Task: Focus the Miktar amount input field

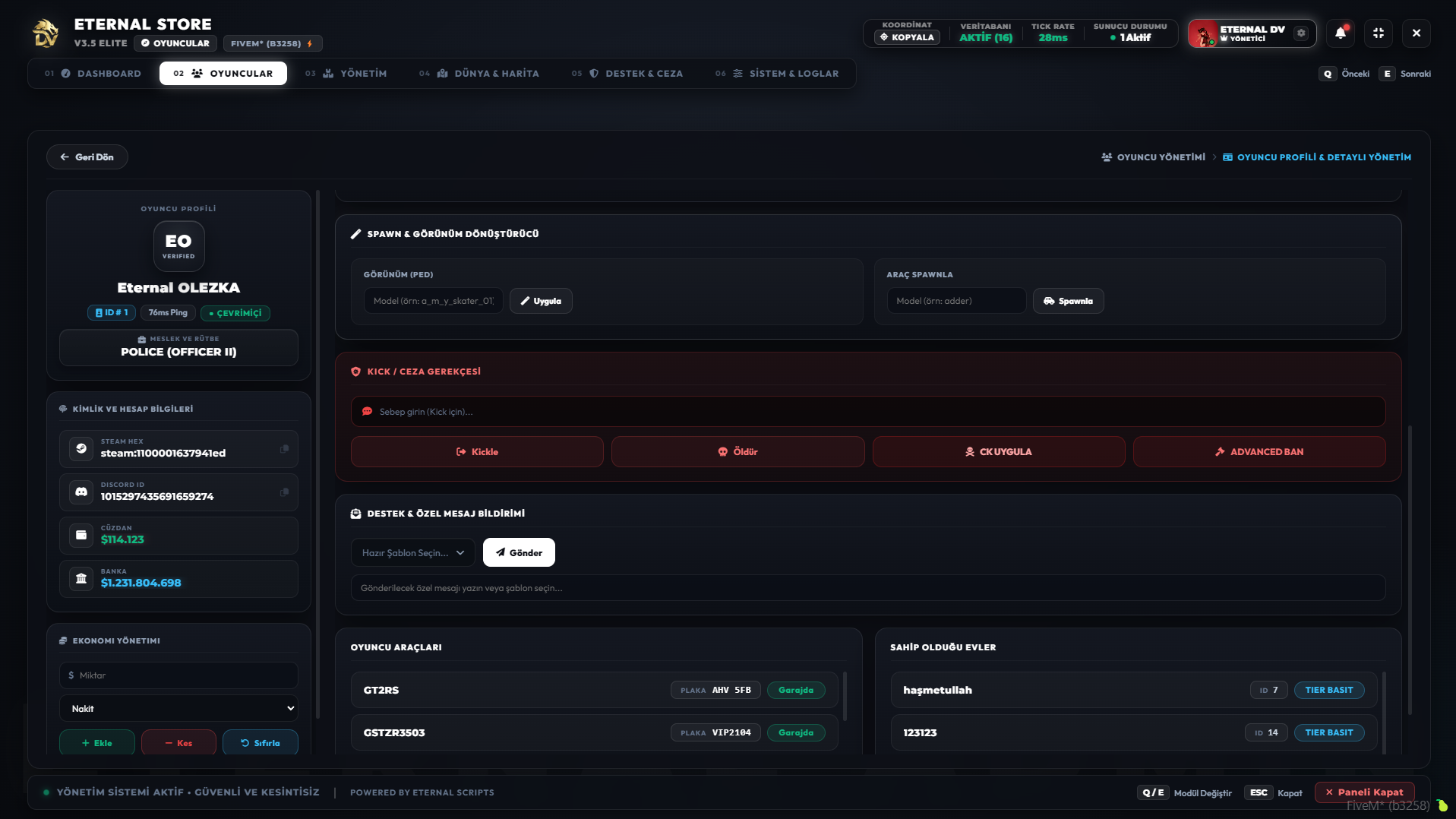Action: point(178,675)
